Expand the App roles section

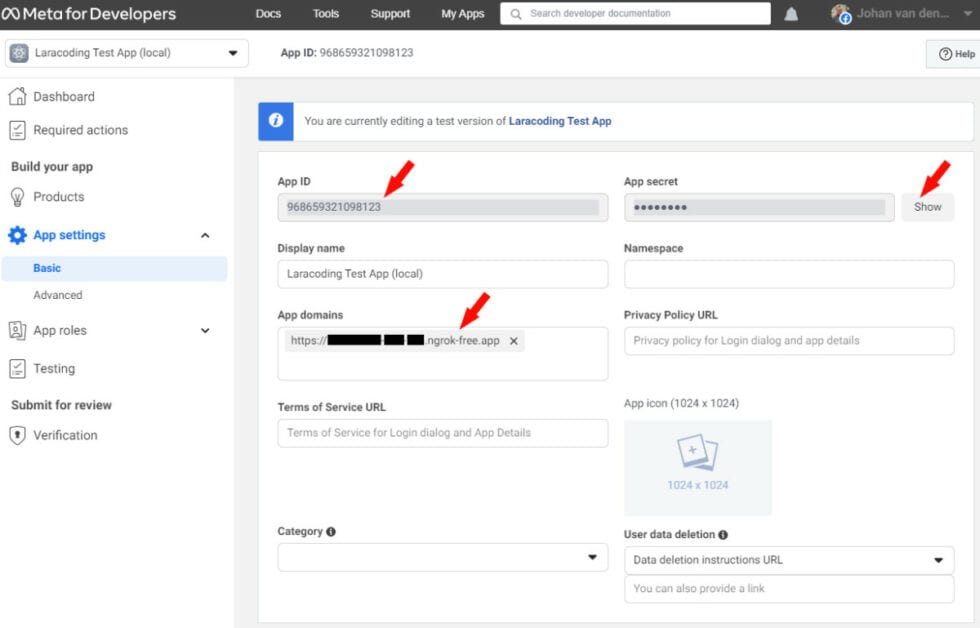click(205, 331)
